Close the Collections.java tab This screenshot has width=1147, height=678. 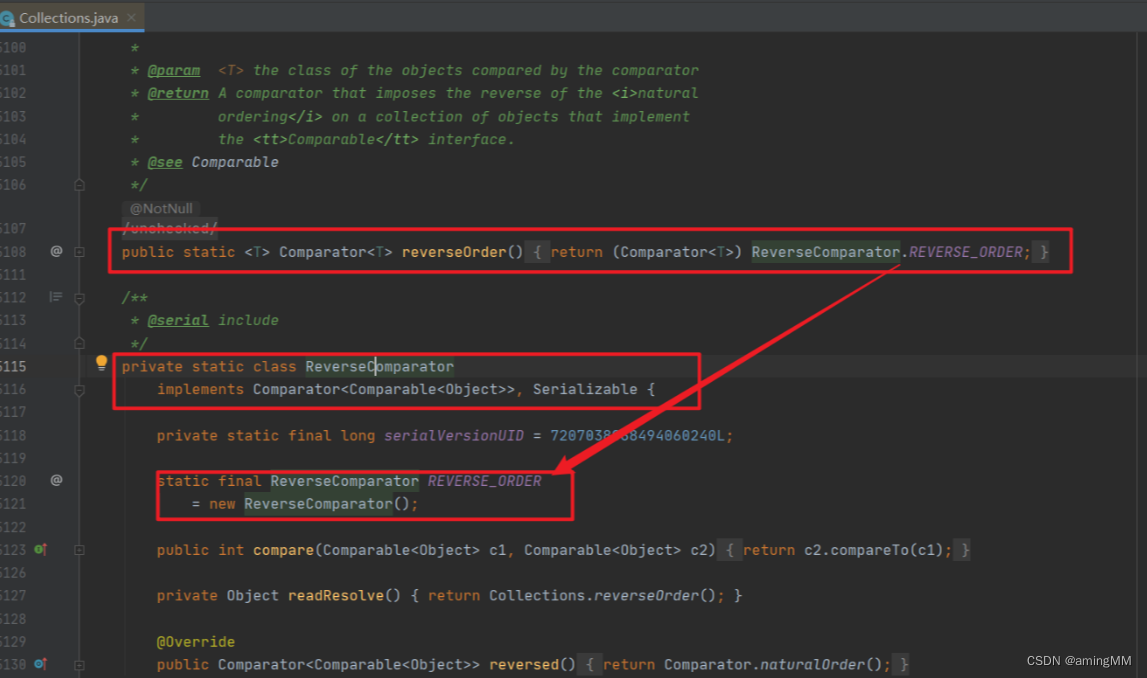[132, 18]
